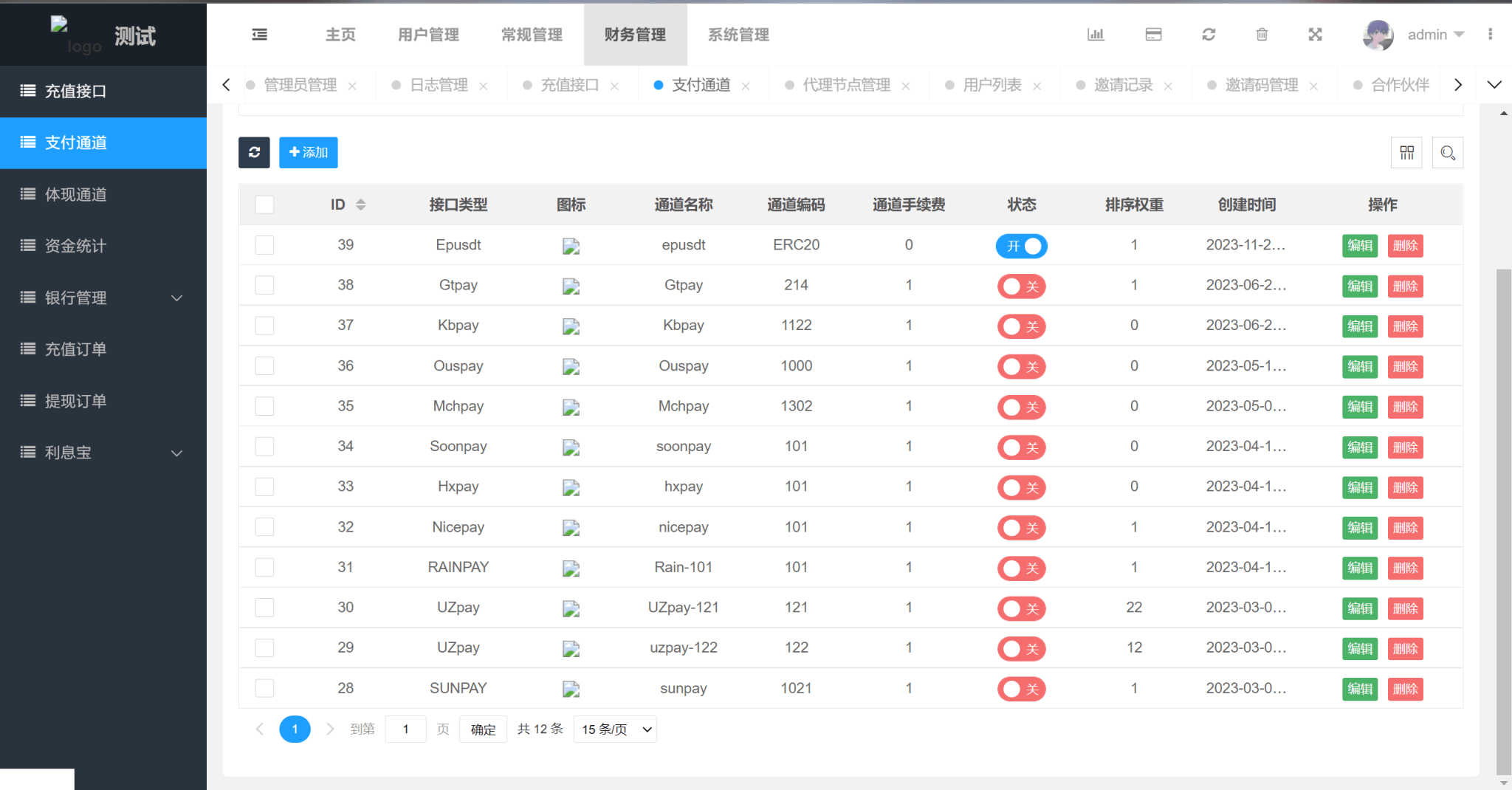Open the column display grid icon
This screenshot has height=790, width=1512.
pos(1406,153)
